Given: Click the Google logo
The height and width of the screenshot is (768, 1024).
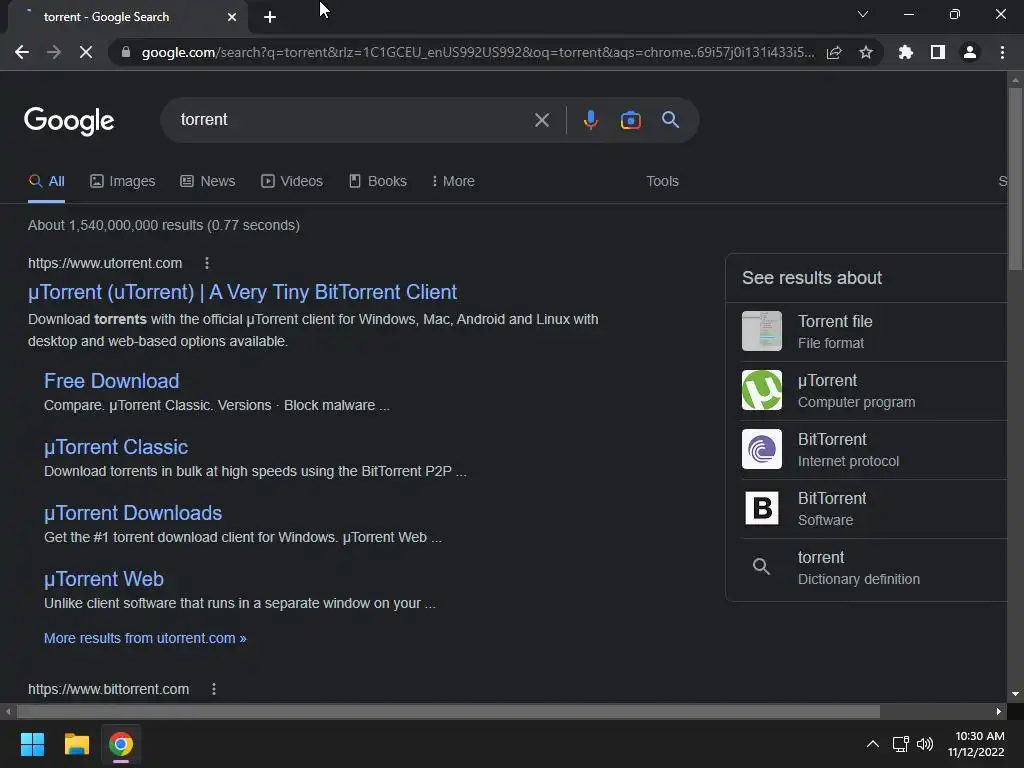Looking at the screenshot, I should 69,121.
